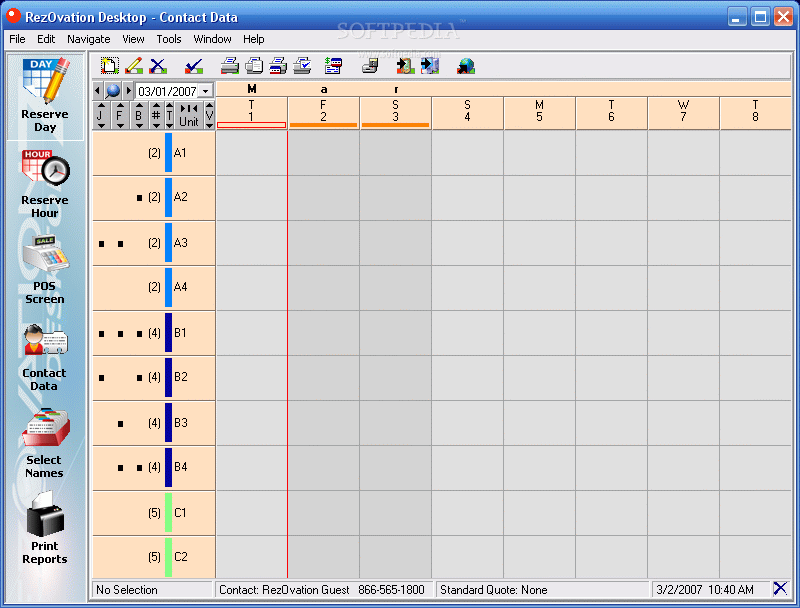800x608 pixels.
Task: Open the Edit menu
Action: [x=46, y=39]
